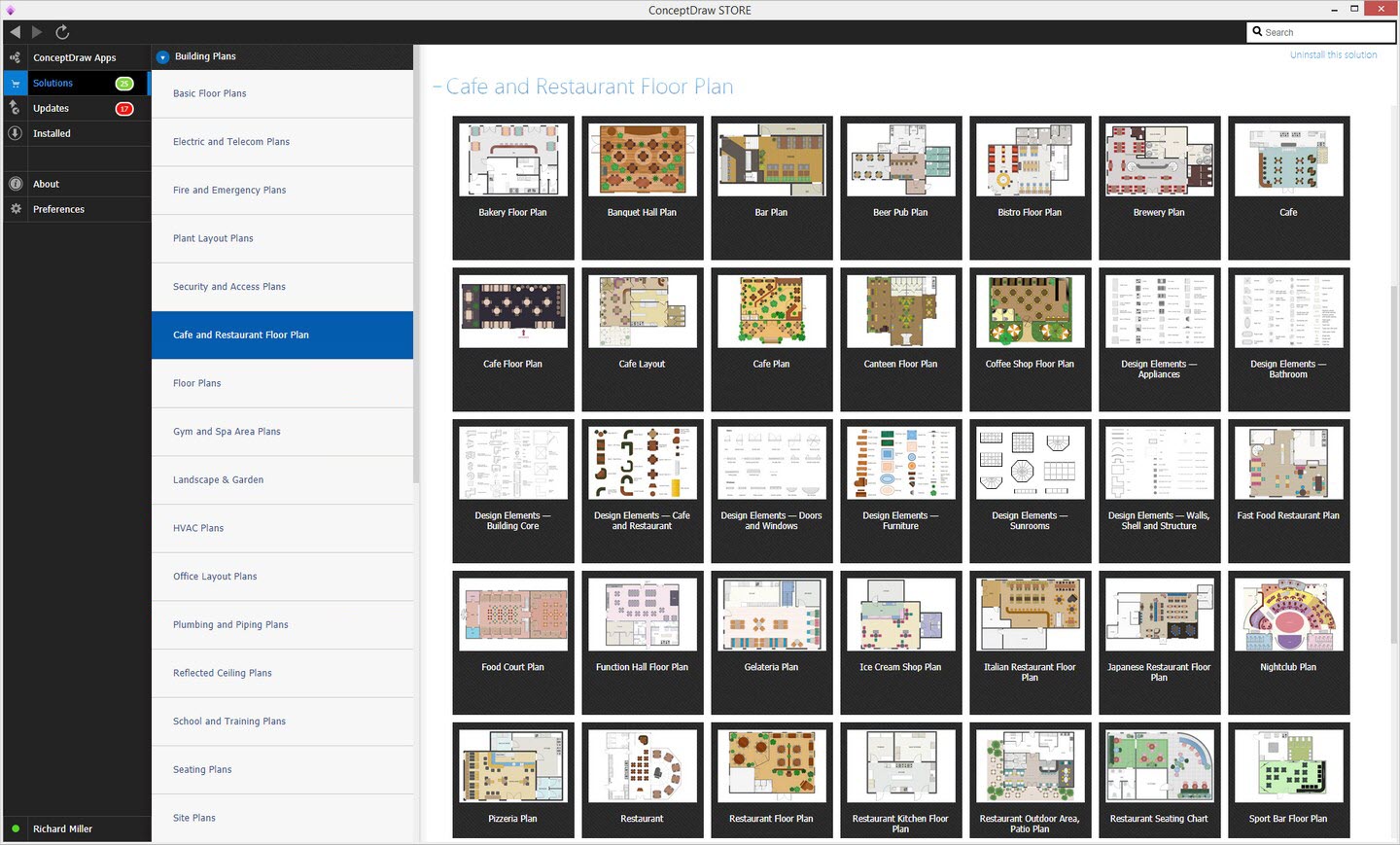1400x845 pixels.
Task: Click the green online status dot
Action: pos(16,828)
